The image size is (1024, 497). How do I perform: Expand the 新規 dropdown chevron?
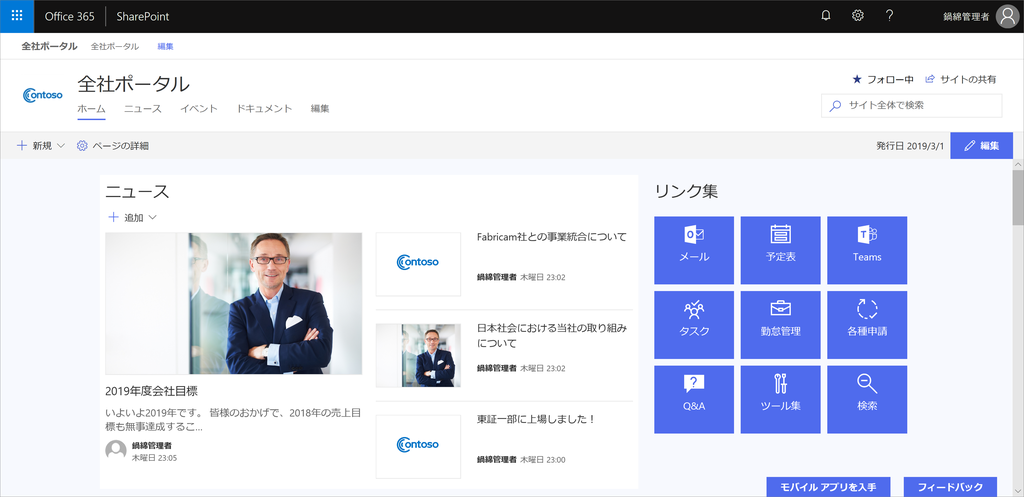point(61,146)
